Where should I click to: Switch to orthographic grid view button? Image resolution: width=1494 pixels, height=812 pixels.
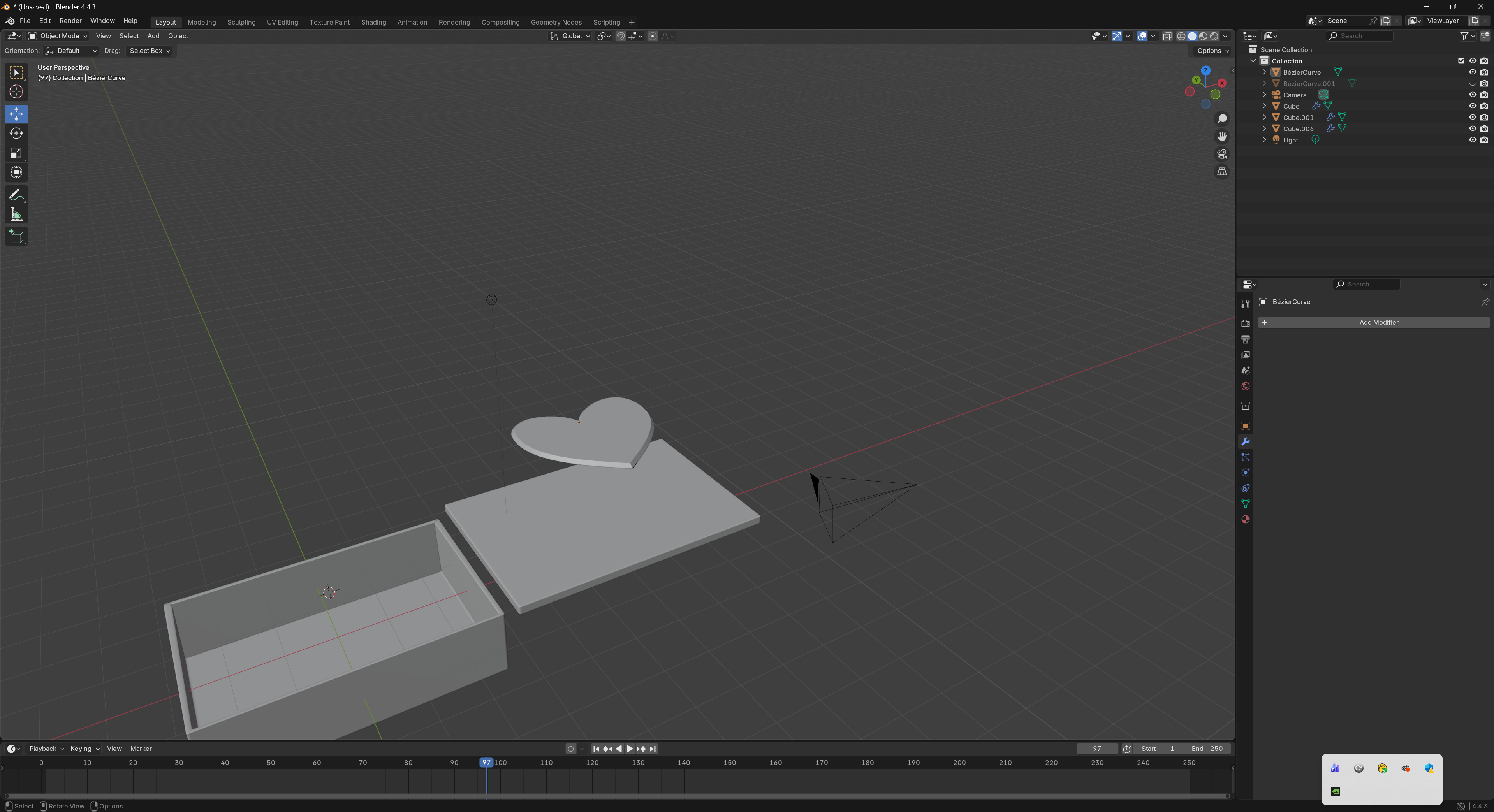coord(1222,172)
